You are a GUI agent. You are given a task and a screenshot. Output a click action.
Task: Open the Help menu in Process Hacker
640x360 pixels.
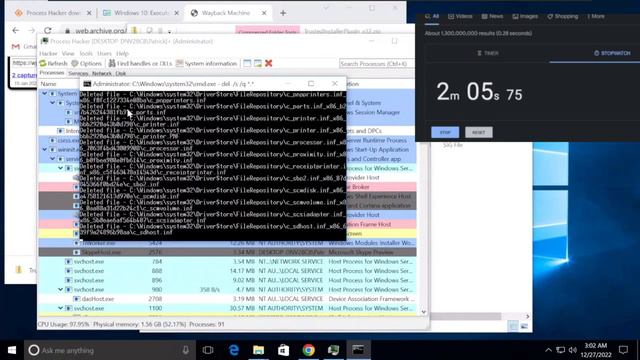click(x=122, y=53)
